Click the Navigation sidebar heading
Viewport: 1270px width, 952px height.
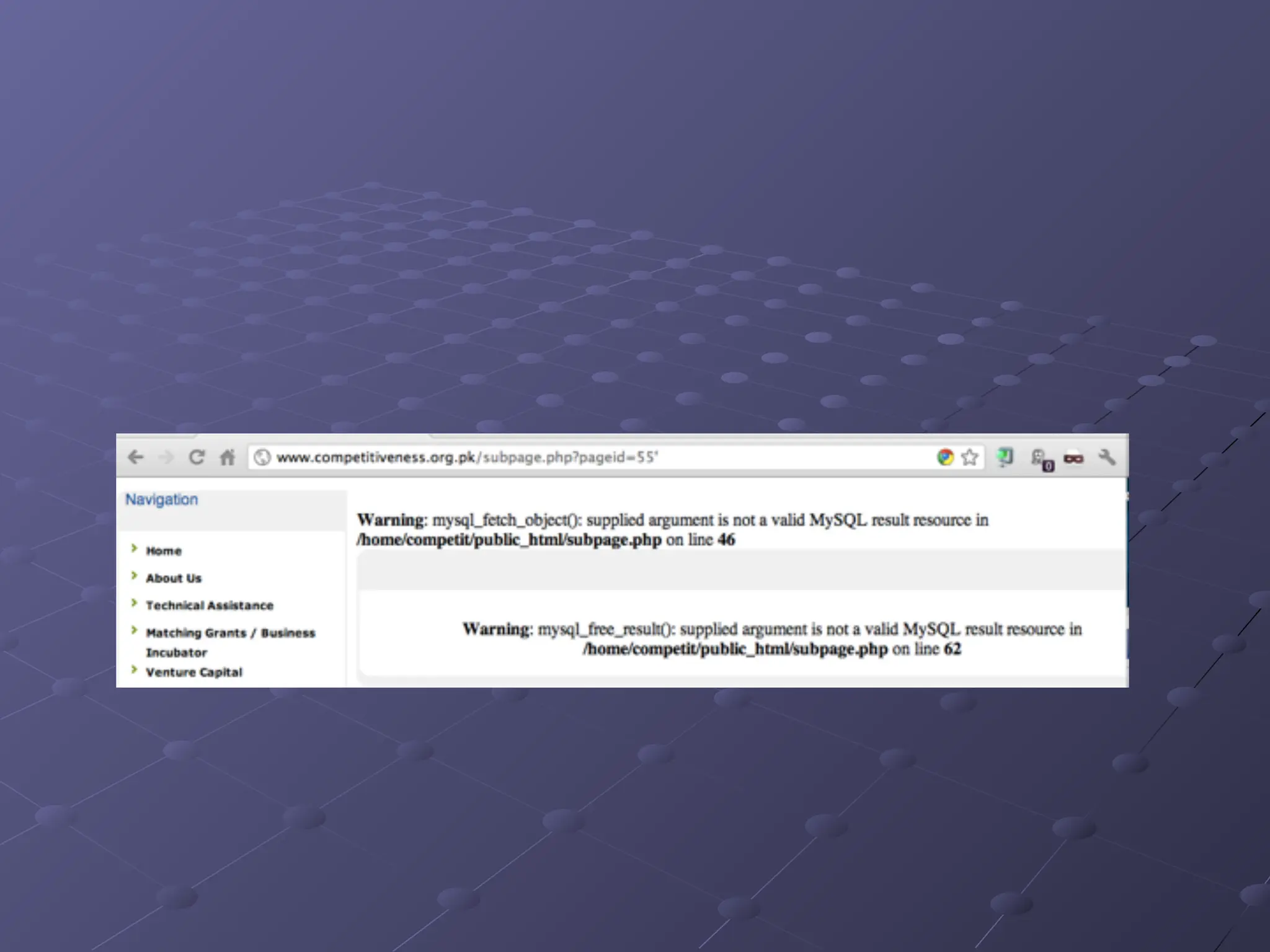tap(162, 500)
